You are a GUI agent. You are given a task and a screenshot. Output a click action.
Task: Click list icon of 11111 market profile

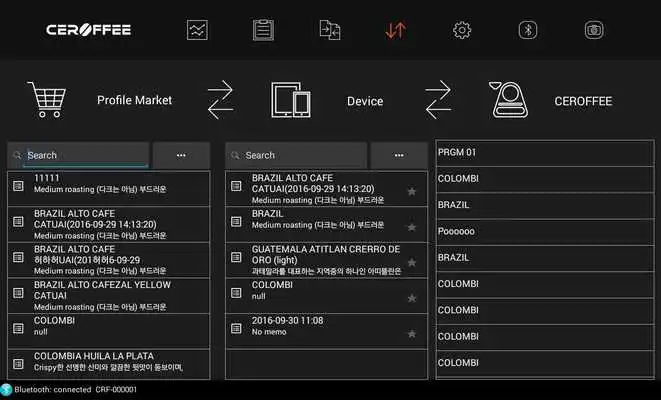point(18,186)
